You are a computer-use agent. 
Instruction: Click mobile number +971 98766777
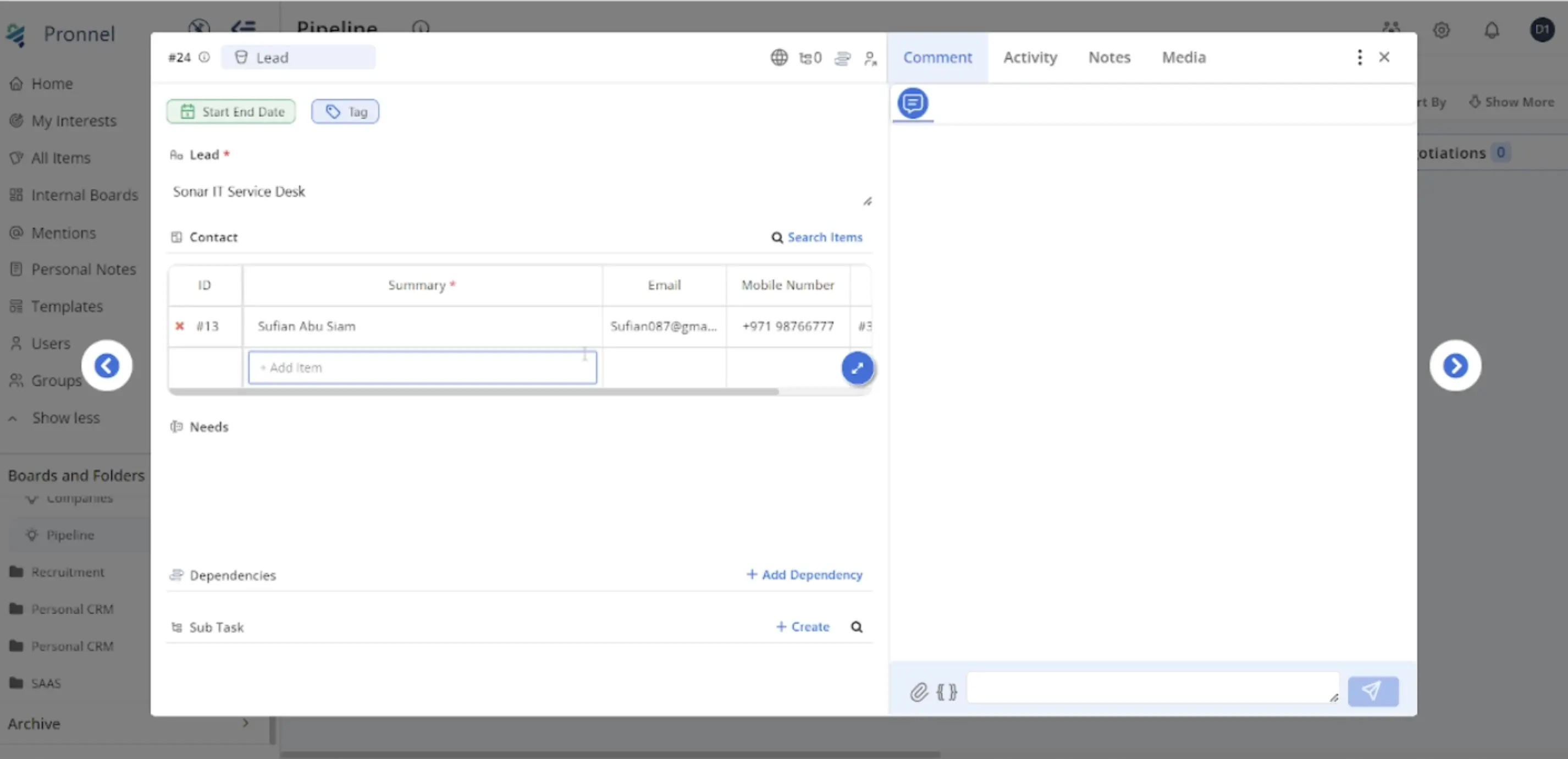pos(788,326)
